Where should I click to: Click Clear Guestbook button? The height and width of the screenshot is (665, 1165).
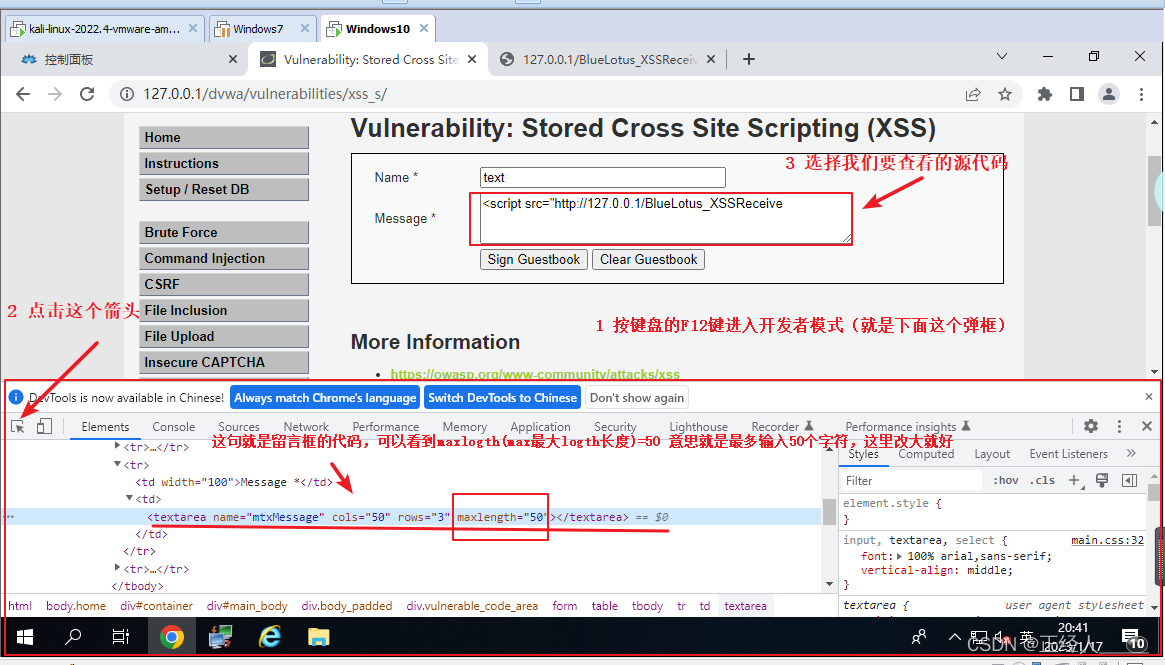[x=649, y=259]
